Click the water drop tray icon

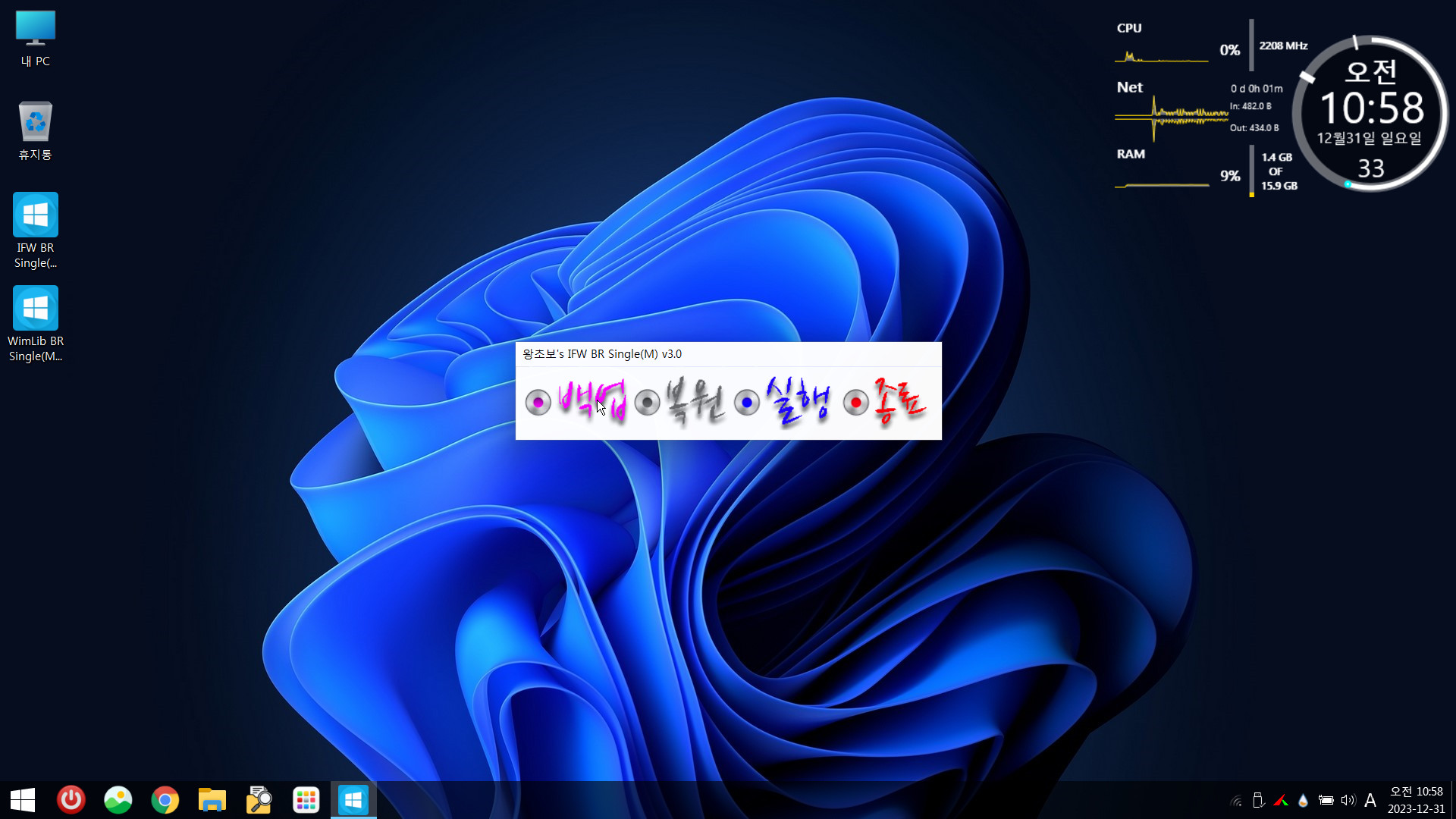coord(1303,800)
